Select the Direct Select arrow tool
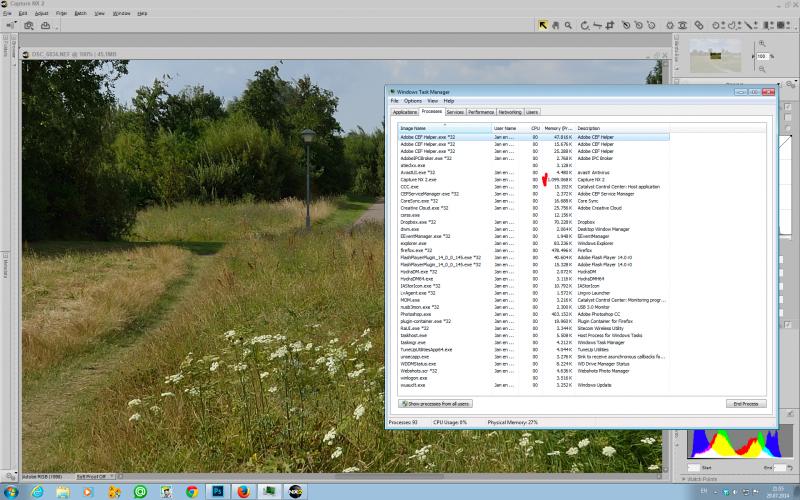This screenshot has height=500, width=800. (x=543, y=25)
